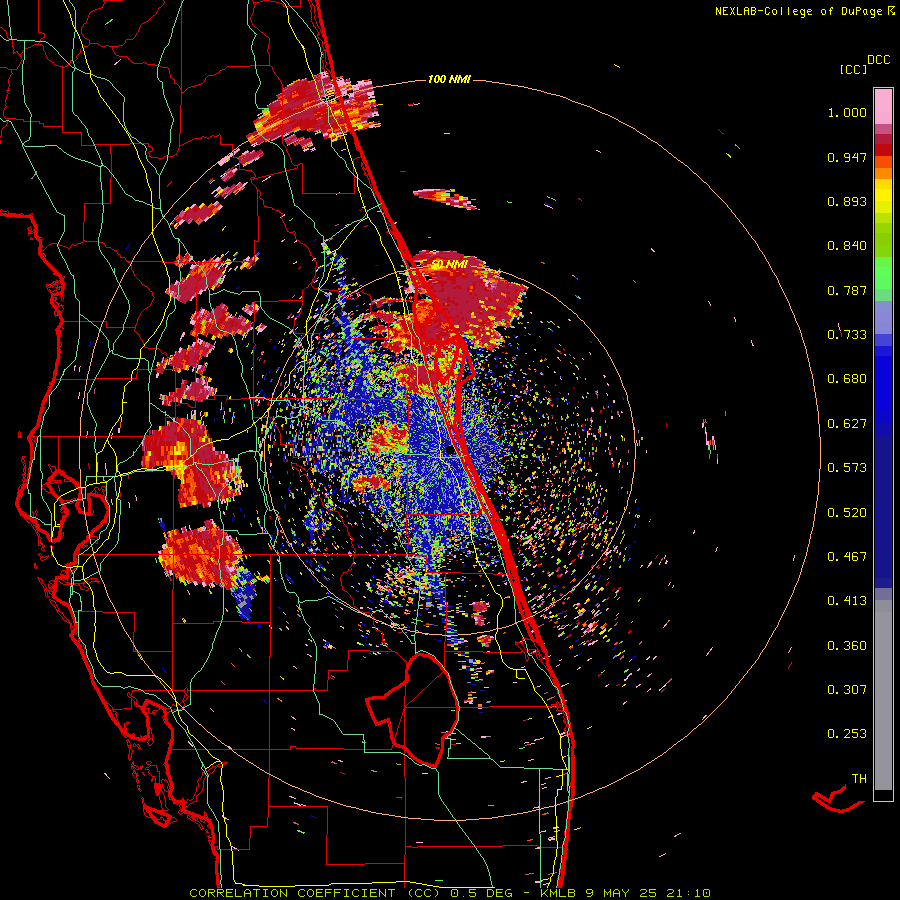The height and width of the screenshot is (900, 900).
Task: Click the 0.947 legend value
Action: (847, 157)
